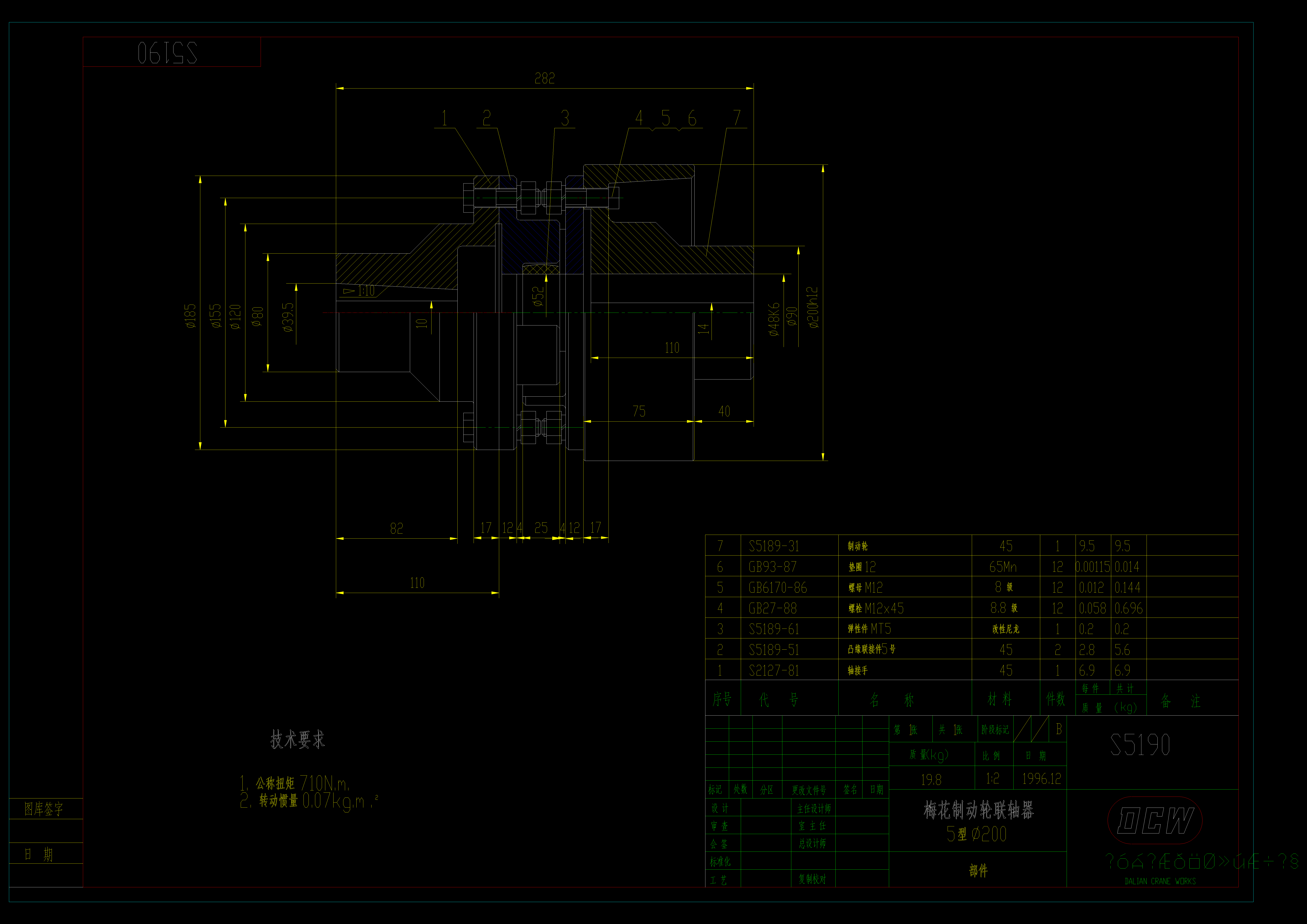
Task: Select the "19.8" total mass value
Action: click(x=931, y=780)
